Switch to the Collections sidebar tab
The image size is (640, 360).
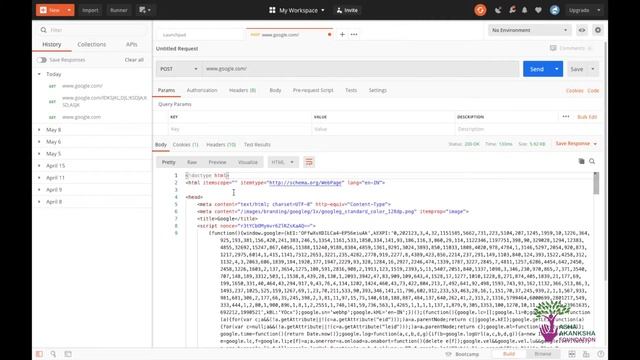coord(91,44)
